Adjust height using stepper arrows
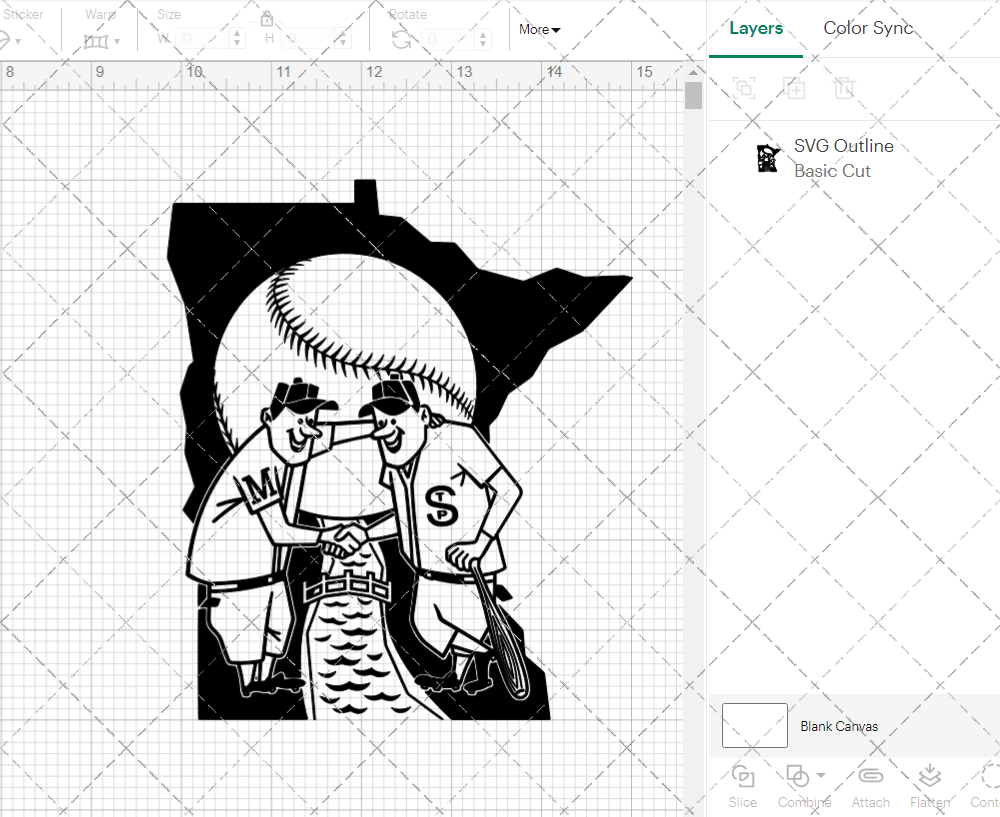1000x817 pixels. [x=344, y=39]
